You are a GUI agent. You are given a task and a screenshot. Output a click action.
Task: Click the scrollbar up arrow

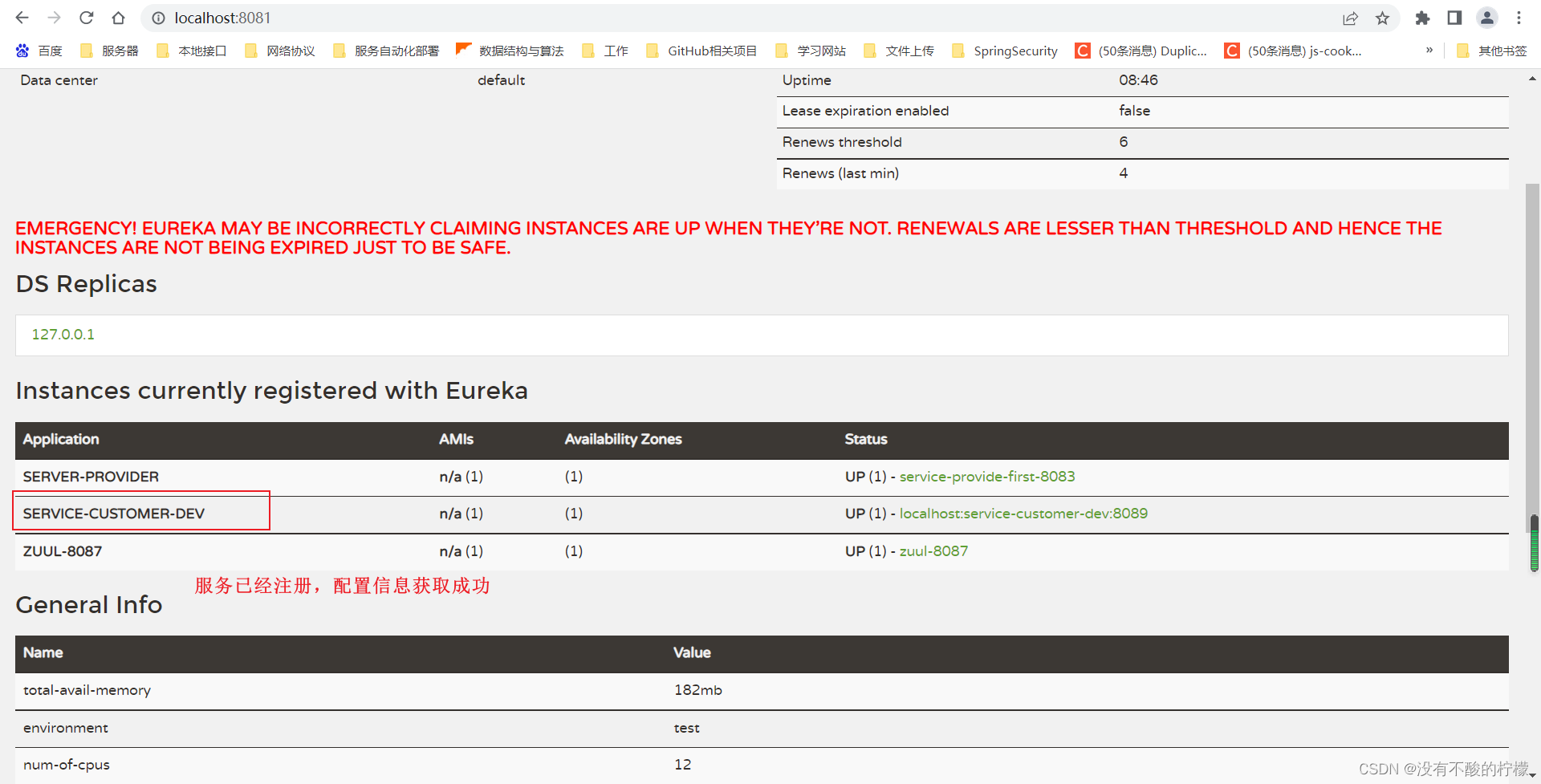pyautogui.click(x=1532, y=79)
